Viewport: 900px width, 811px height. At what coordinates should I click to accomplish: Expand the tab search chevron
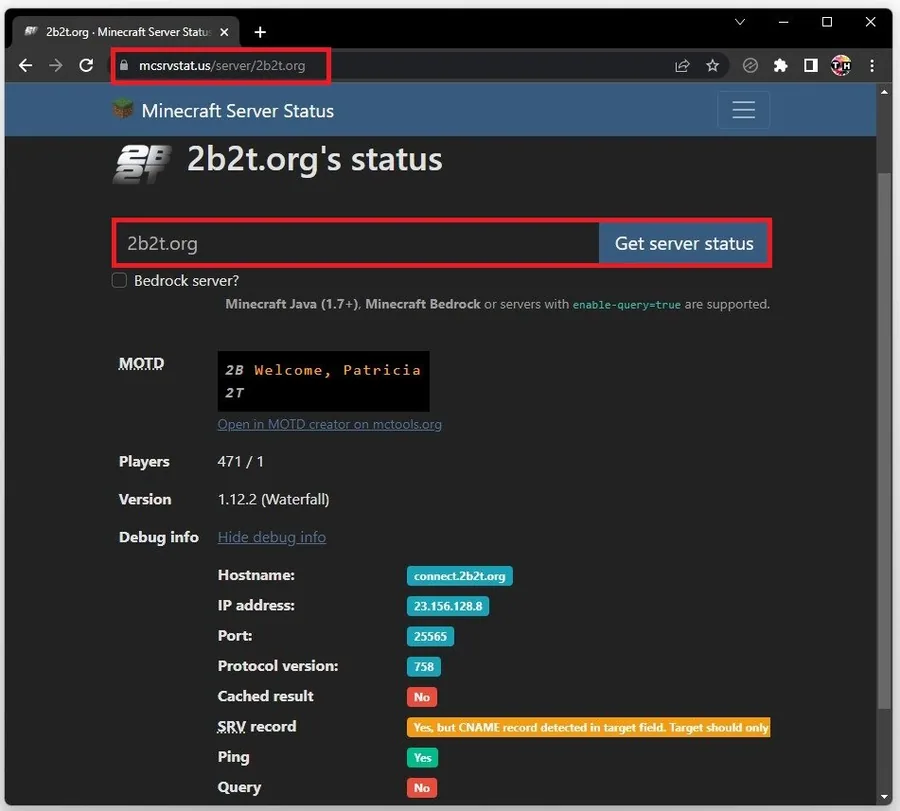point(740,22)
